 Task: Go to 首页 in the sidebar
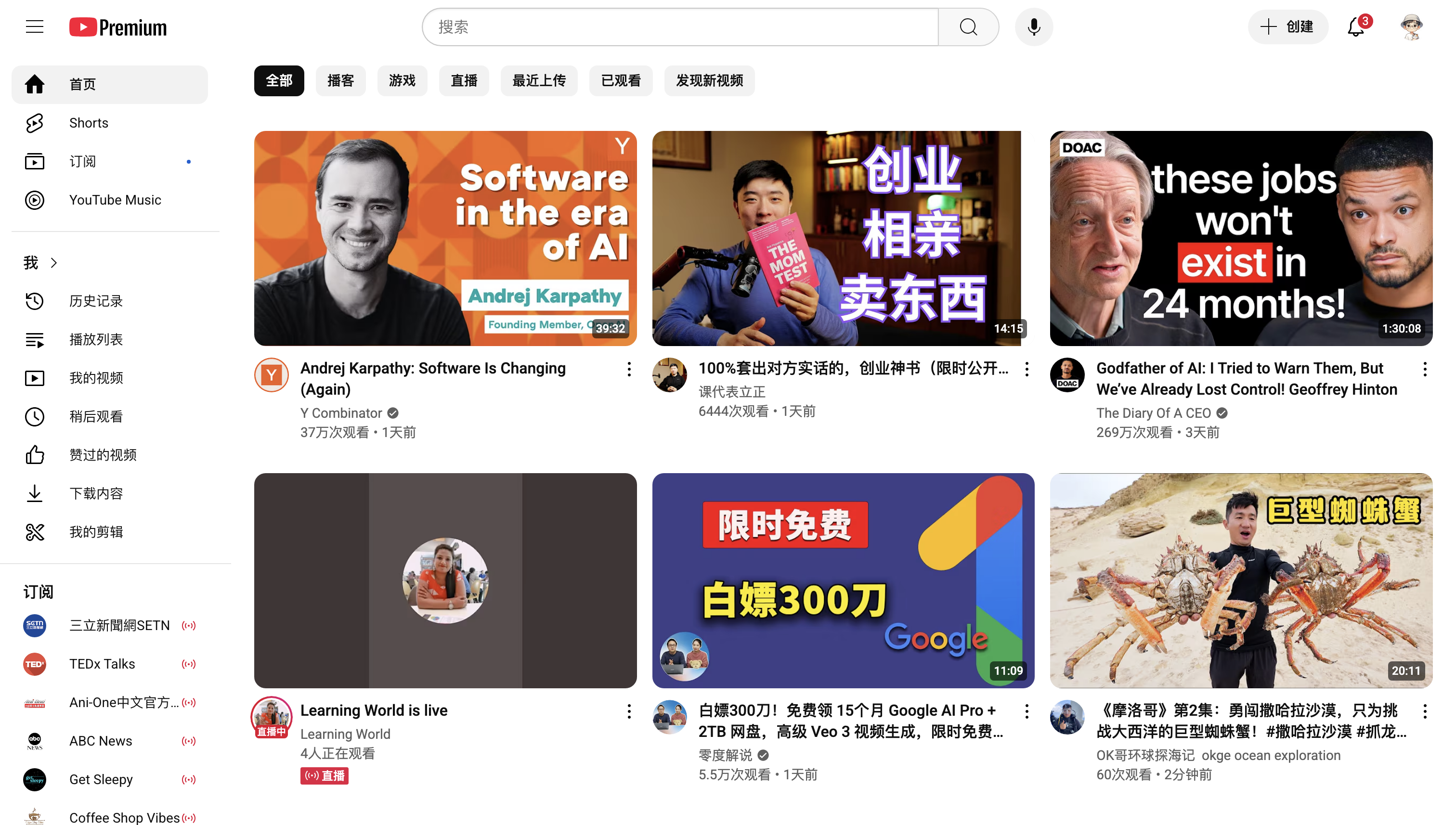109,84
